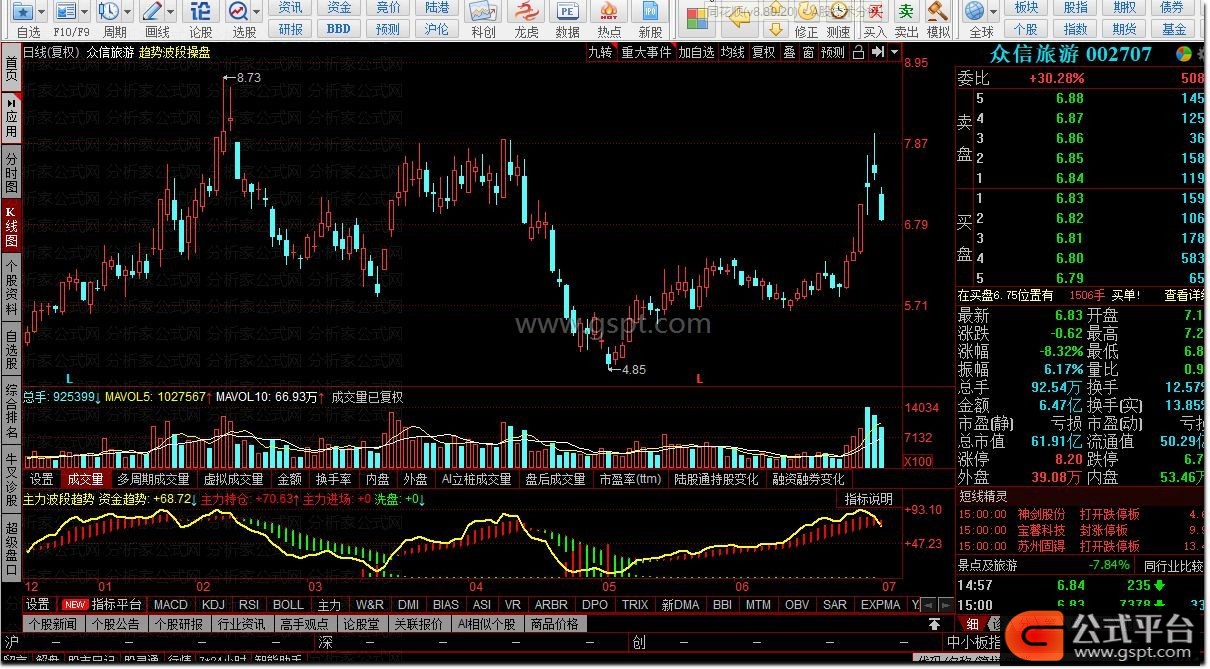The width and height of the screenshot is (1210, 669).
Task: Expand the 选股 dropdown arrow
Action: (258, 12)
